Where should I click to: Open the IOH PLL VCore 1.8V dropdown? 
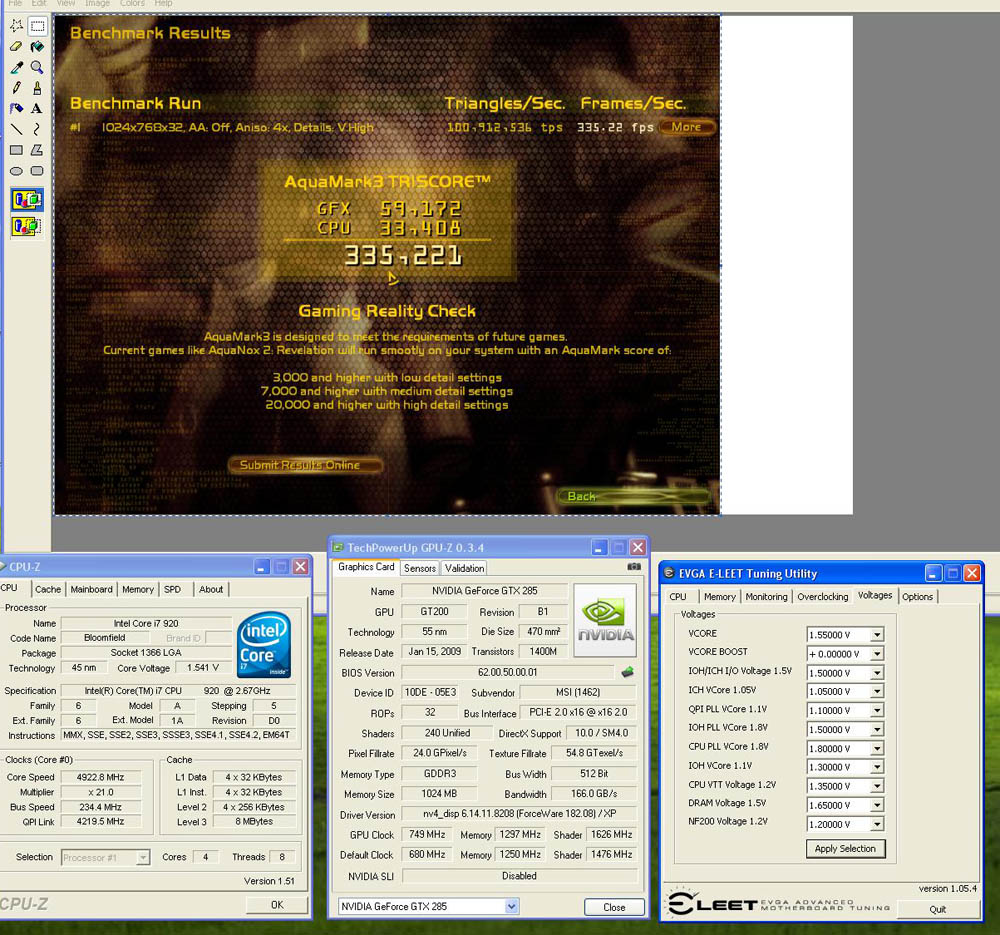[877, 729]
